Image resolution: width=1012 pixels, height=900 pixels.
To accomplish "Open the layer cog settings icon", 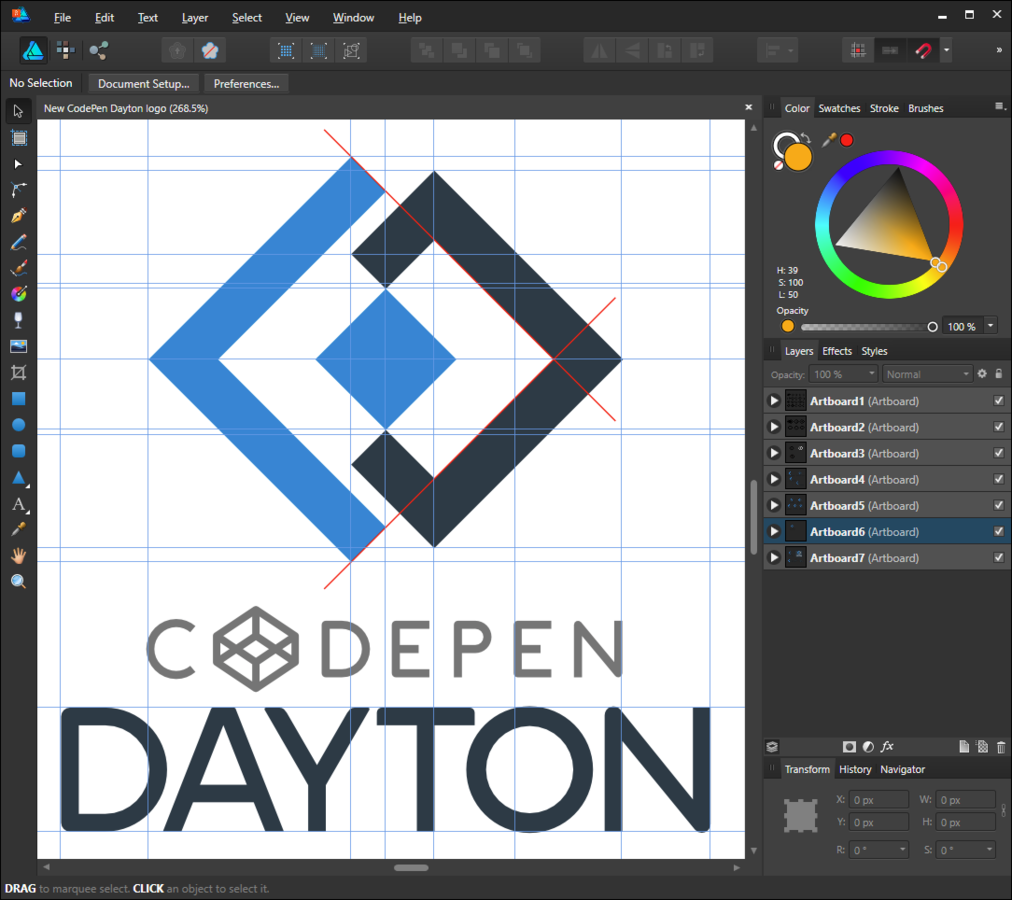I will [982, 374].
